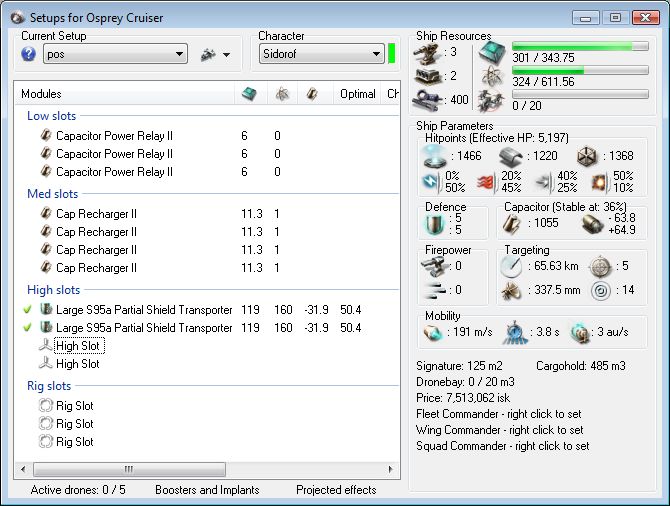Click the ship icon next to setup
The width and height of the screenshot is (670, 506).
pos(208,54)
